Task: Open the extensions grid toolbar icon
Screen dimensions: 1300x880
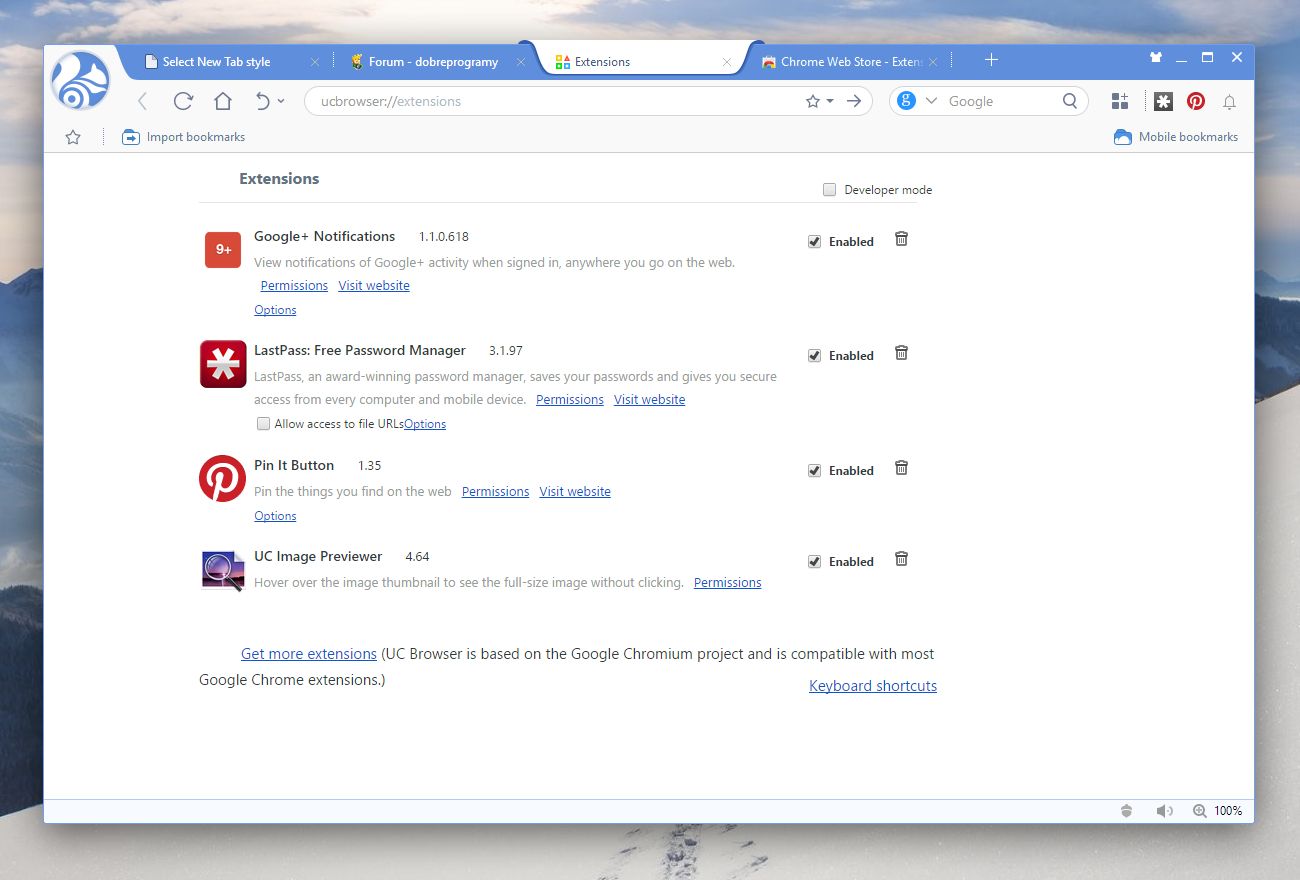Action: (1120, 101)
